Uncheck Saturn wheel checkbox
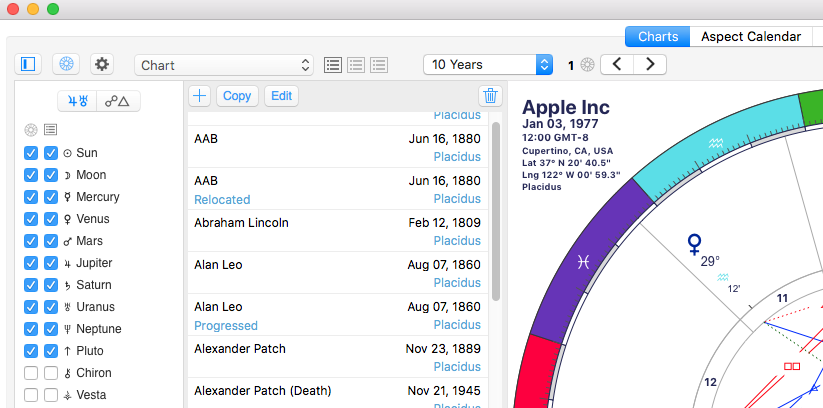The width and height of the screenshot is (823, 408). coord(31,285)
